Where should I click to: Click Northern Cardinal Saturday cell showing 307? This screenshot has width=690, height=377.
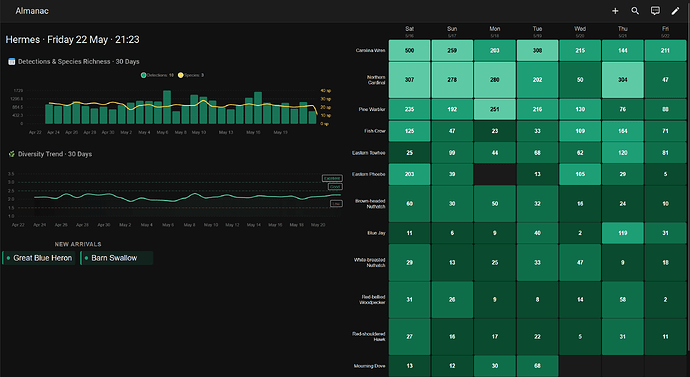(409, 80)
